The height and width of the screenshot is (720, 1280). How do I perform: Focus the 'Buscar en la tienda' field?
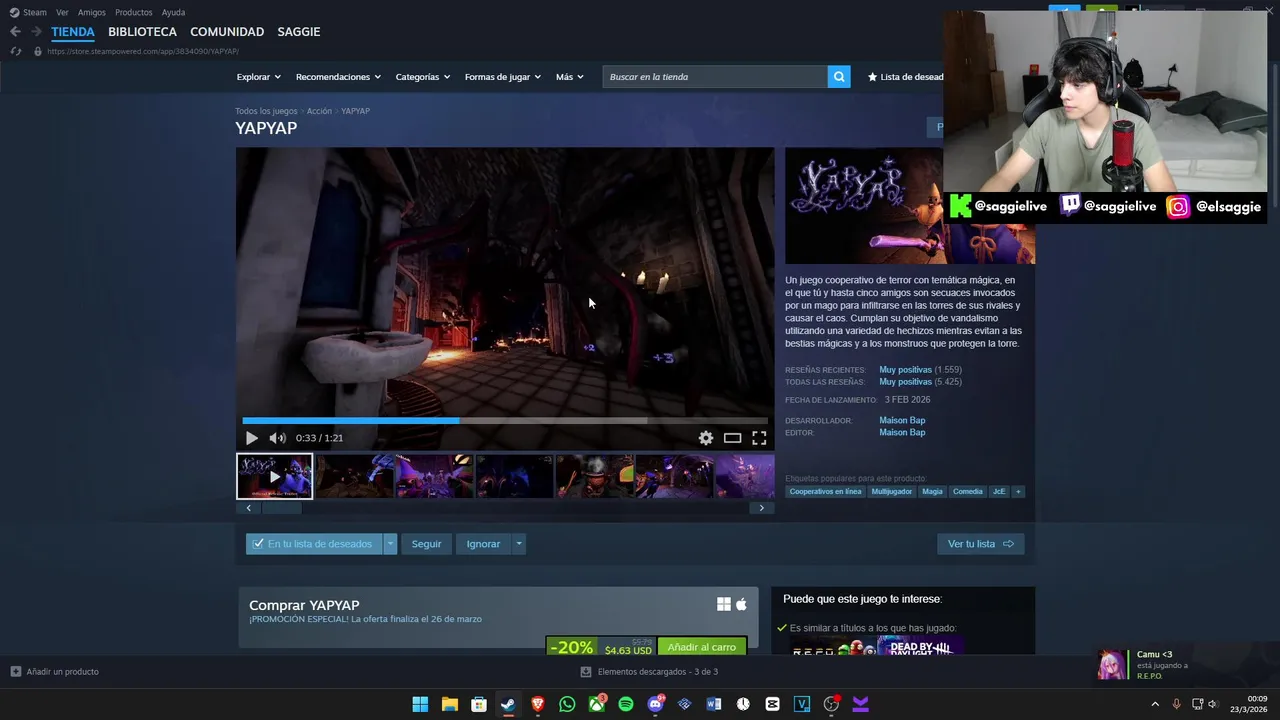pos(715,77)
